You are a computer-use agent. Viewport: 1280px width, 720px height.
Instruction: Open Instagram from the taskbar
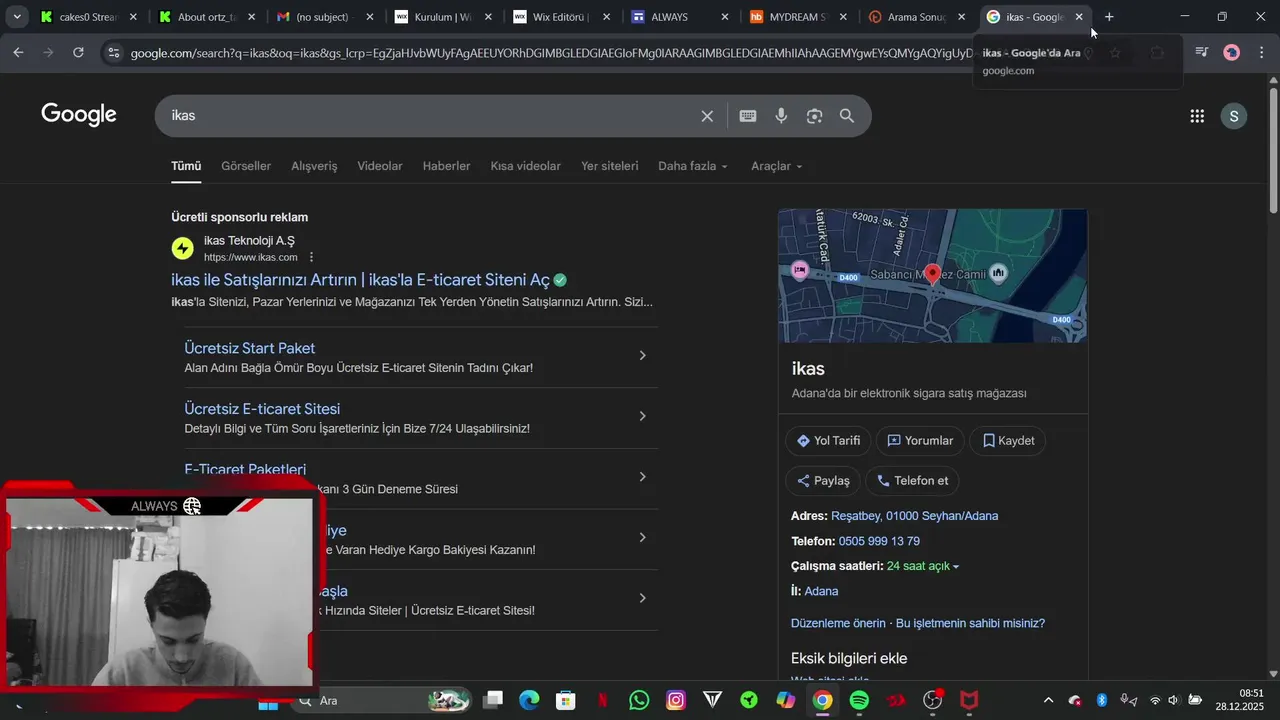676,700
